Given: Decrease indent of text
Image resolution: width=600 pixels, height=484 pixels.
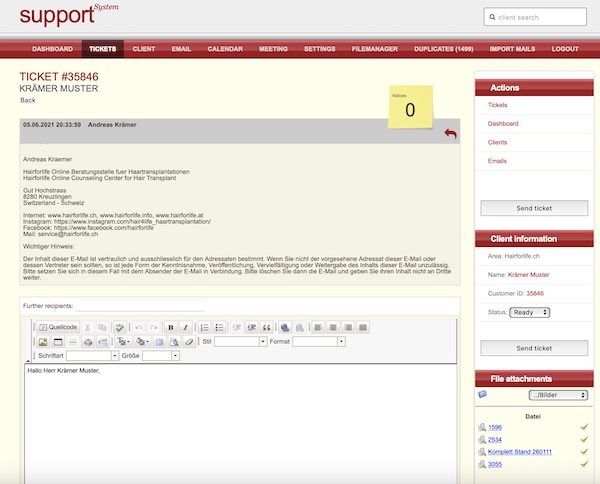Looking at the screenshot, I should [237, 327].
